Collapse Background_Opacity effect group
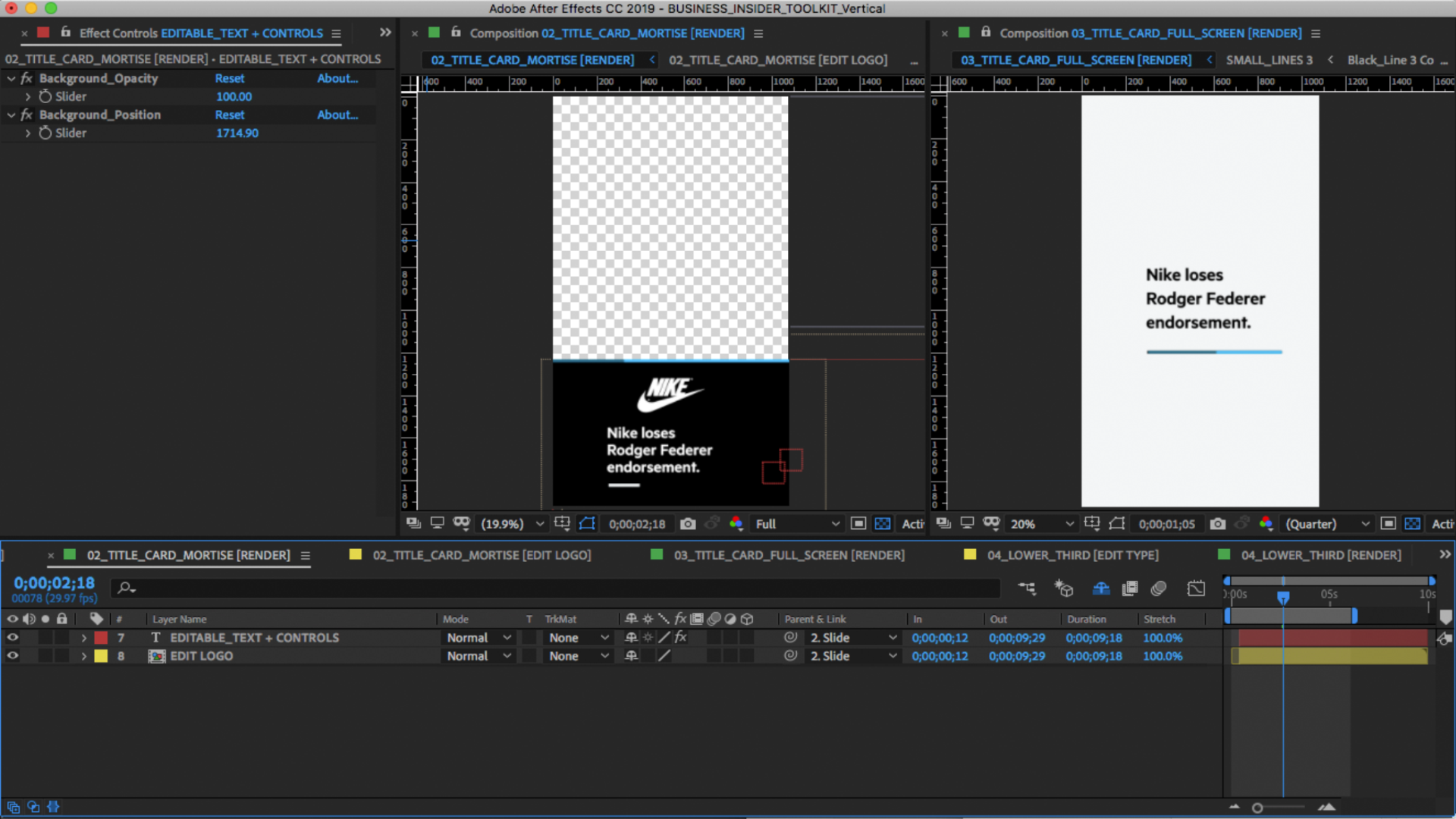The height and width of the screenshot is (819, 1456). [x=11, y=78]
